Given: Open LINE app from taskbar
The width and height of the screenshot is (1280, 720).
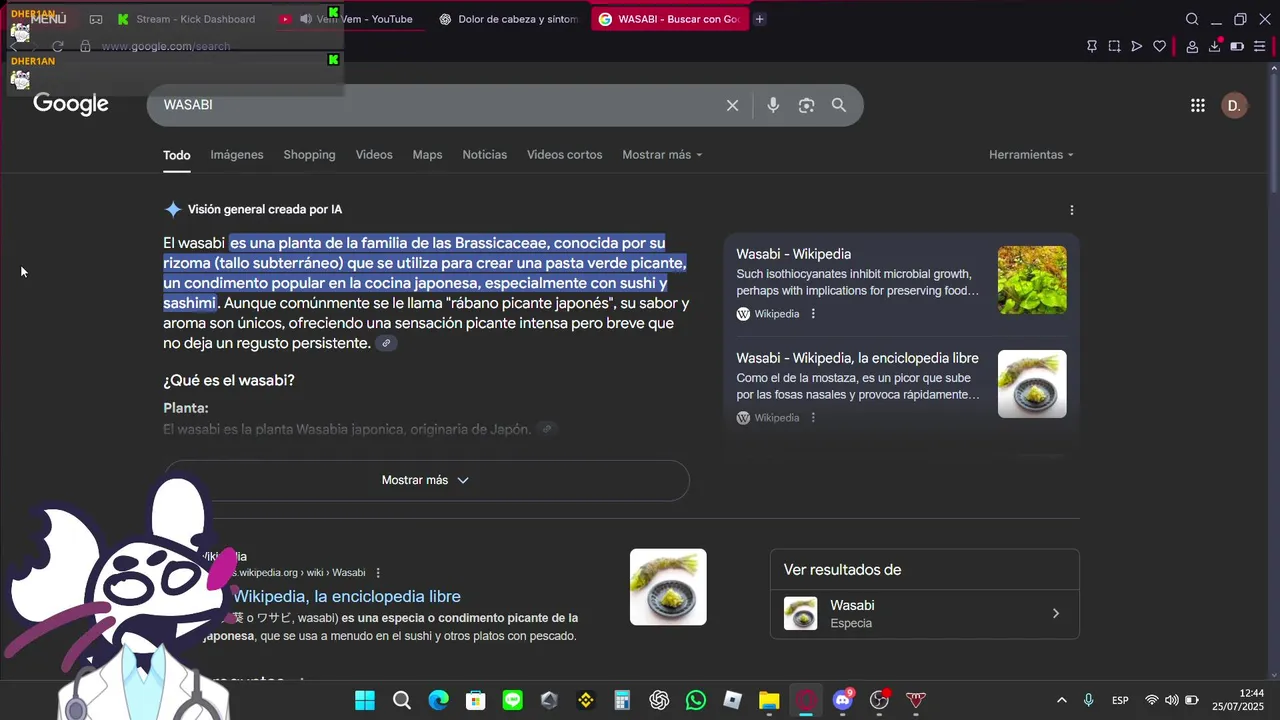Looking at the screenshot, I should click(x=512, y=701).
